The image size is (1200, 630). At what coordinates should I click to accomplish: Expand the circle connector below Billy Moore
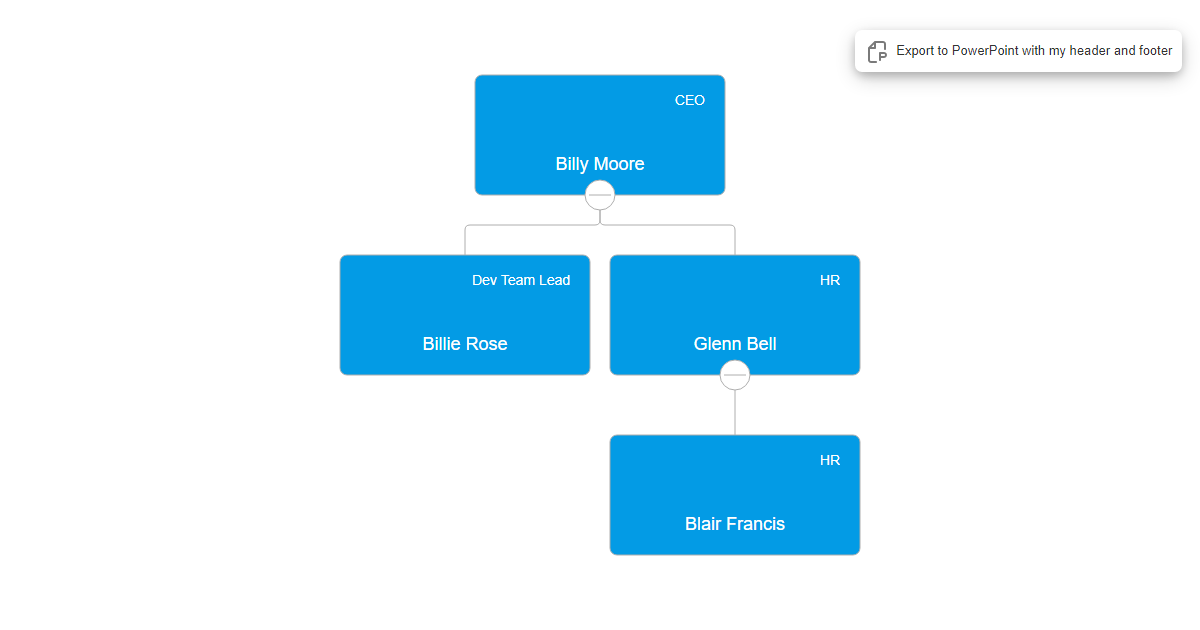(599, 195)
